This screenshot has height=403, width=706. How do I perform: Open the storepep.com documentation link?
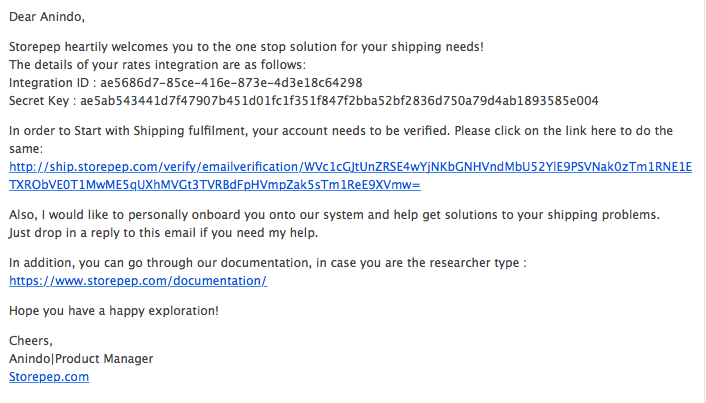[x=138, y=281]
